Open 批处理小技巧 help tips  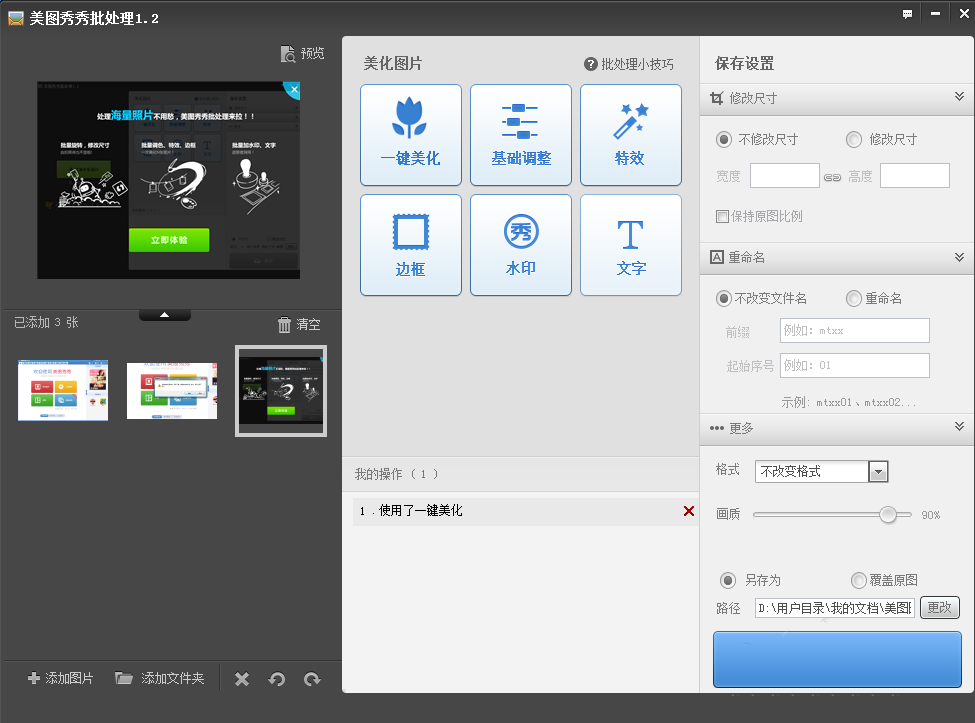629,64
